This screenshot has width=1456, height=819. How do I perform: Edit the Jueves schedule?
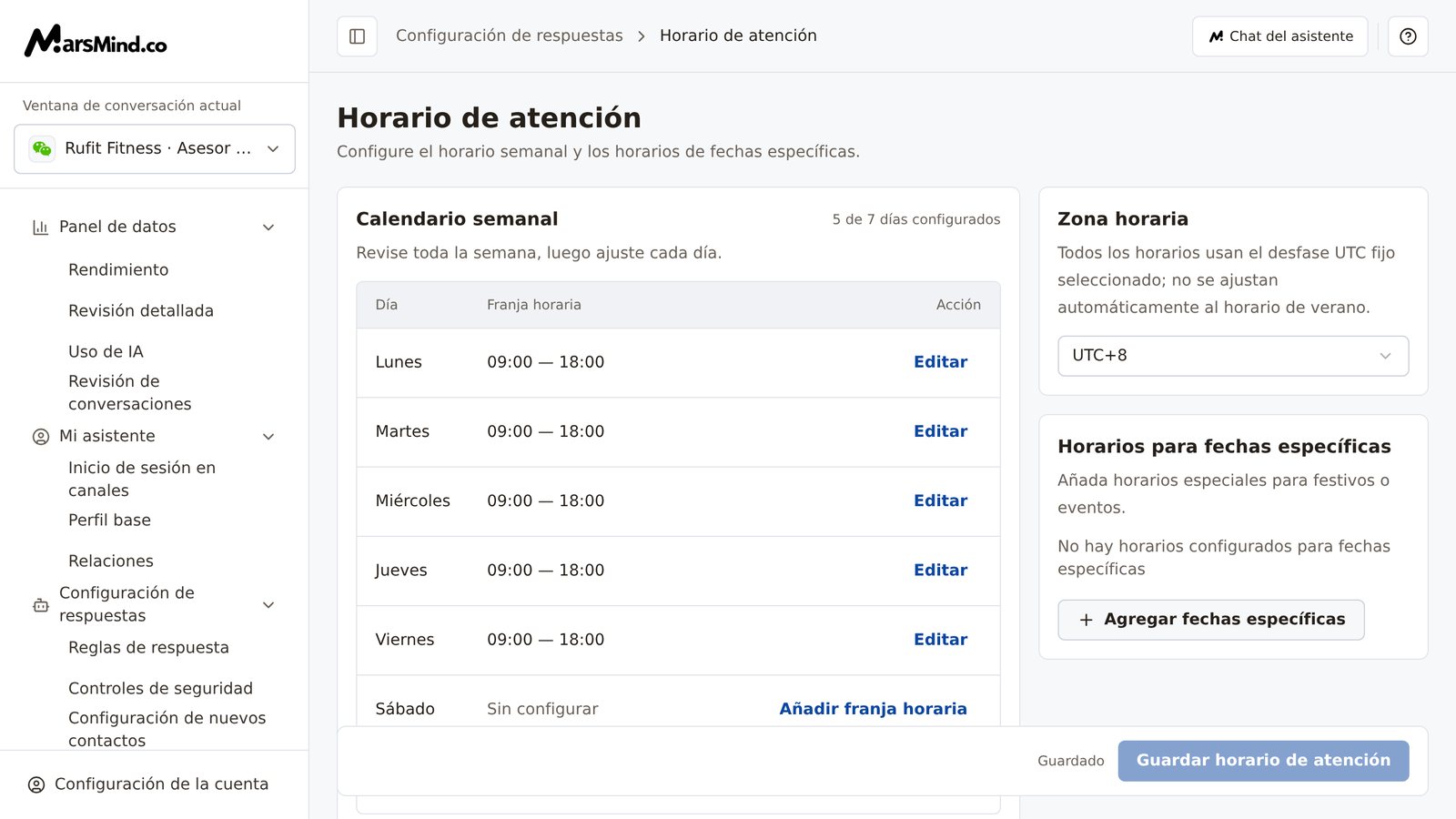pos(940,571)
